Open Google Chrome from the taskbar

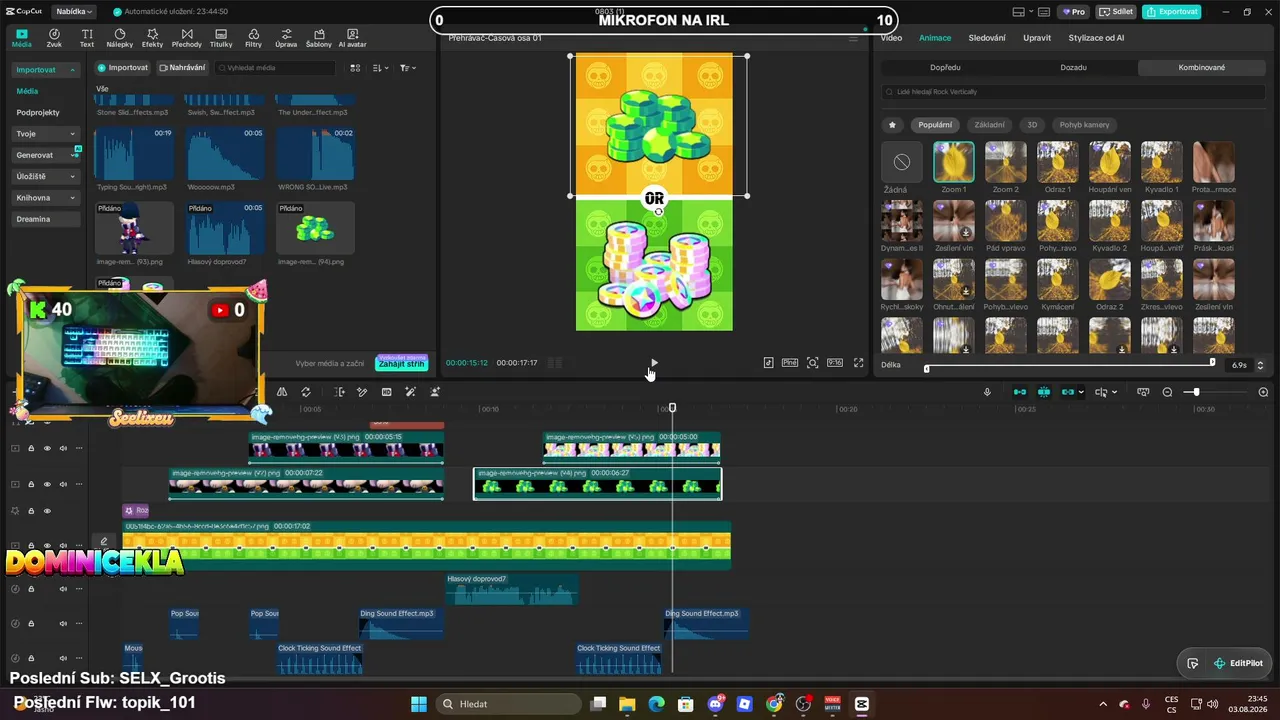coord(774,704)
